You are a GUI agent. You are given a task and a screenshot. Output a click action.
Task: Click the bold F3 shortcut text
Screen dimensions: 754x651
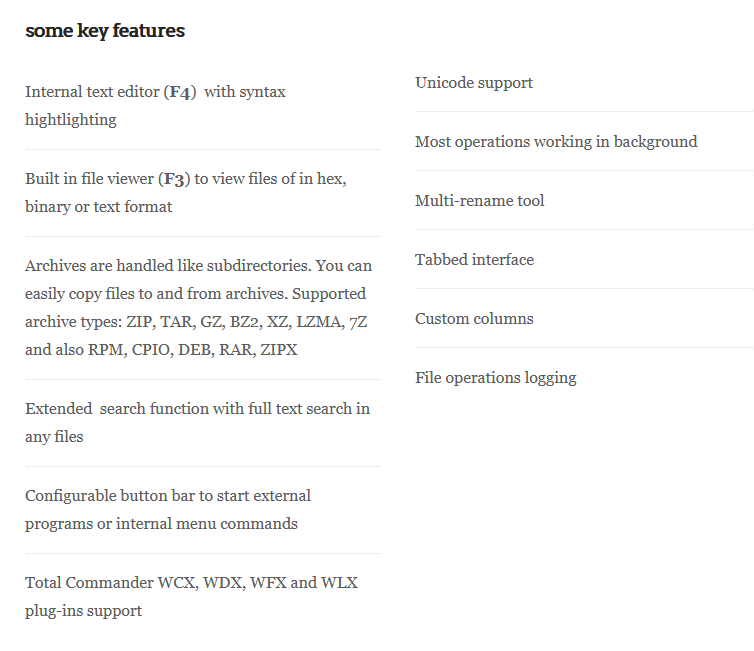point(175,180)
